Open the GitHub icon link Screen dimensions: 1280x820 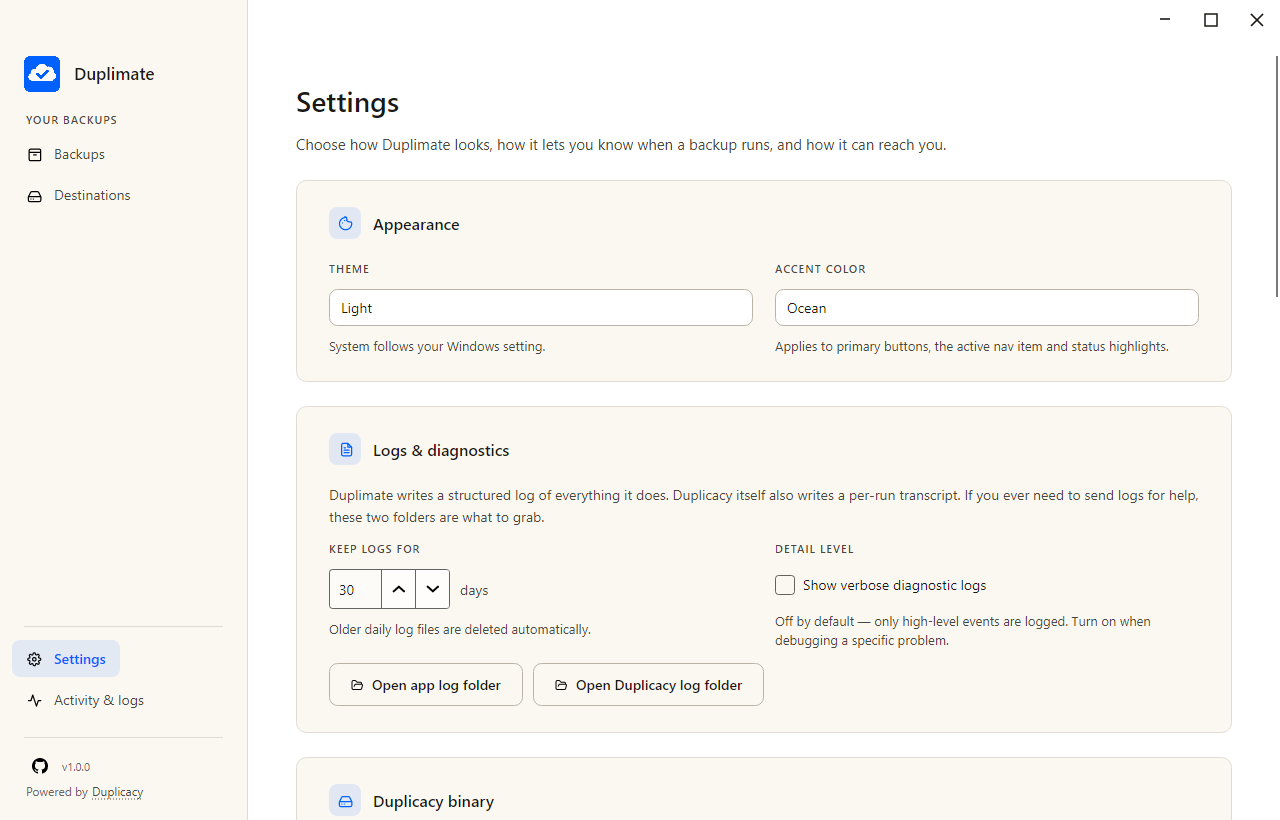click(x=40, y=766)
